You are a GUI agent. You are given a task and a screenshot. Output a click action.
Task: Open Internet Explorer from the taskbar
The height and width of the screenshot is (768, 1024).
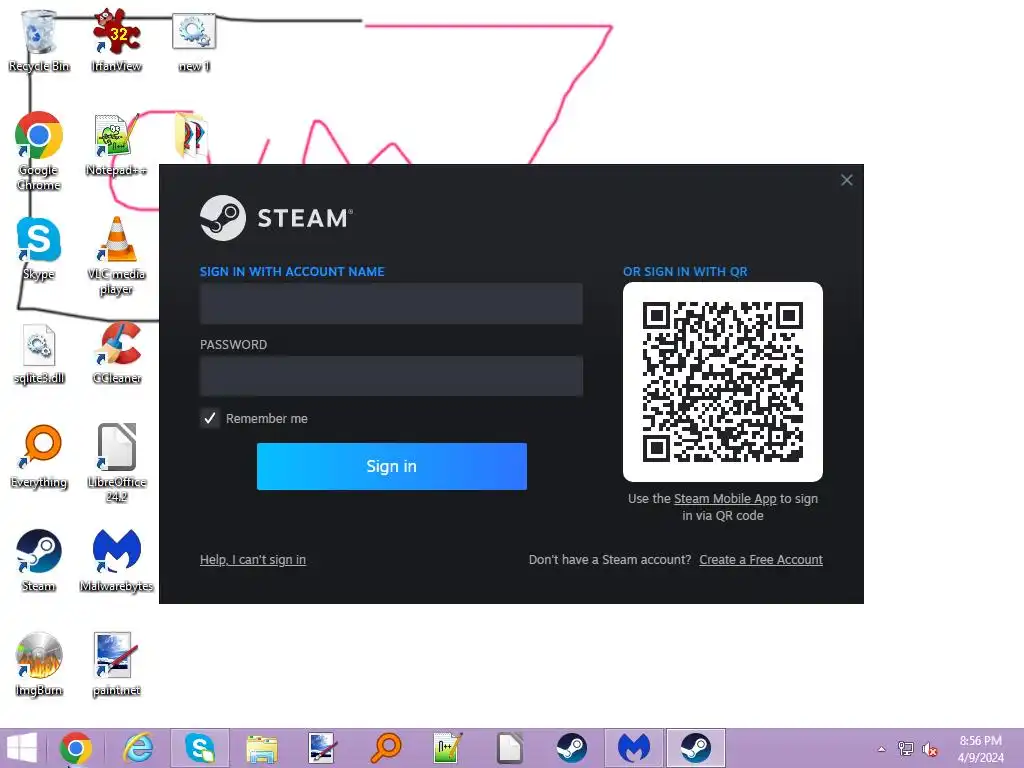point(138,748)
